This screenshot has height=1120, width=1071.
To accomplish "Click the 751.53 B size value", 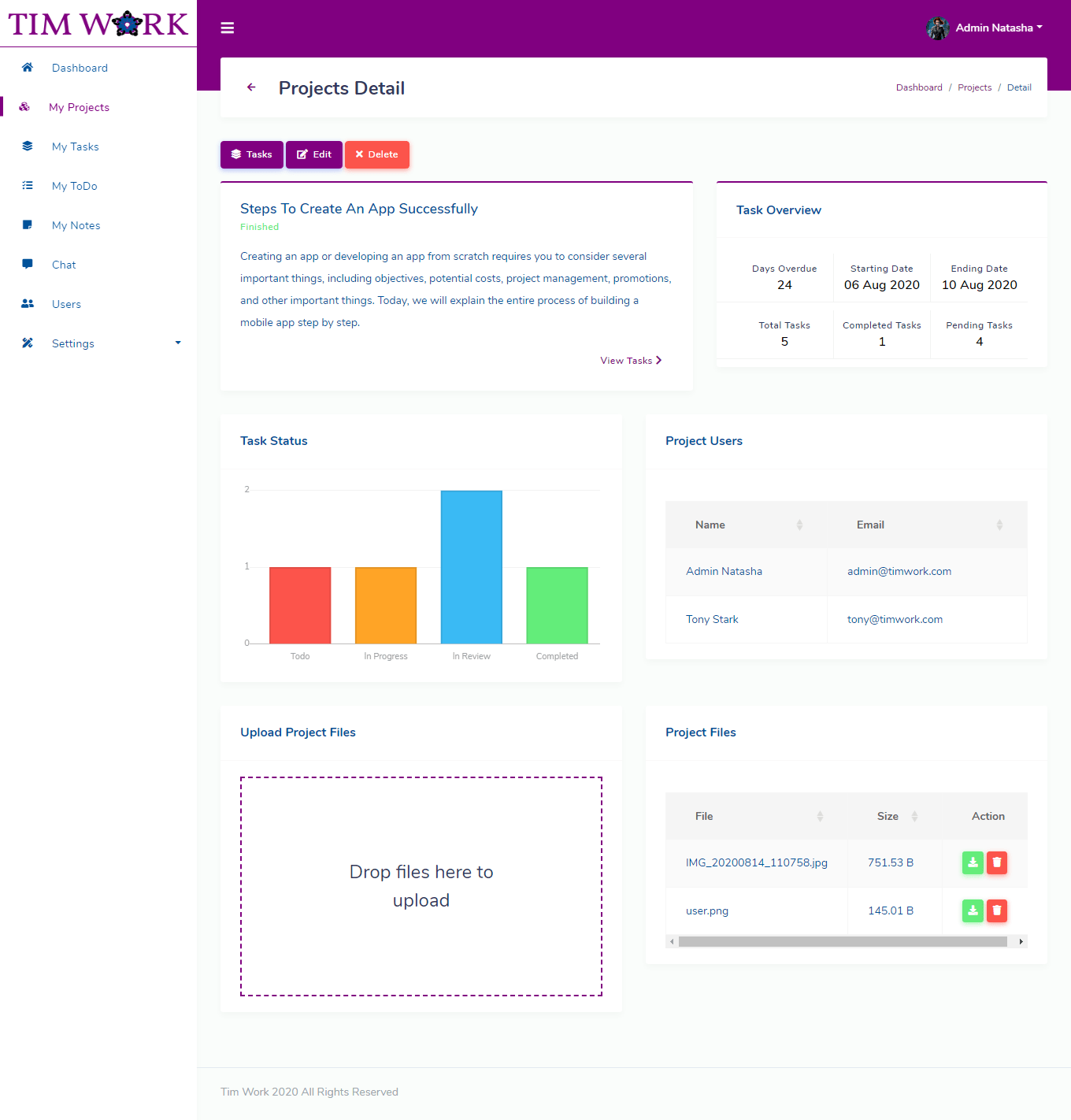I will point(891,862).
